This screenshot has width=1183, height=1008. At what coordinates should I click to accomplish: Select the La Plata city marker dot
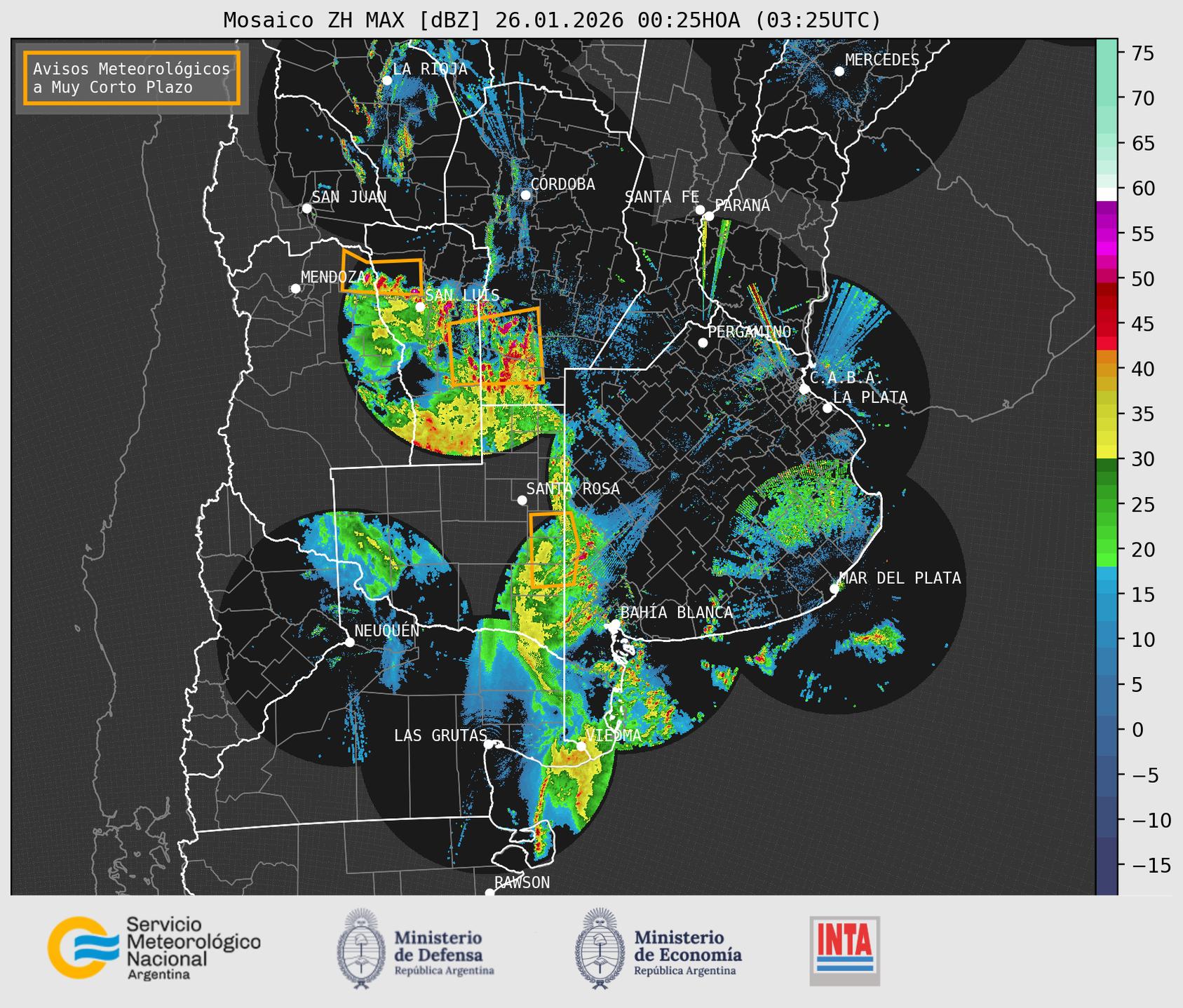[827, 408]
